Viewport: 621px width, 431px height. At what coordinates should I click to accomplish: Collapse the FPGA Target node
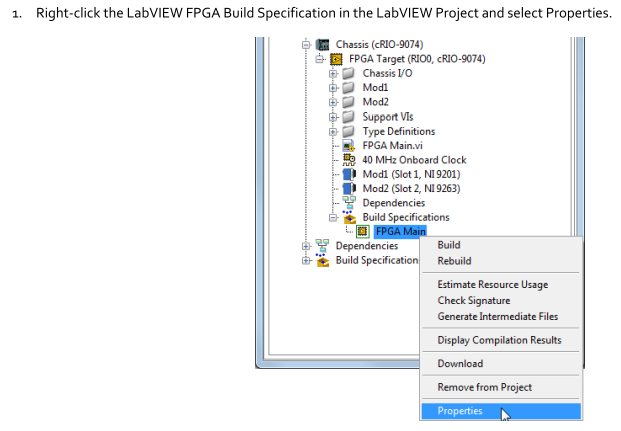click(x=319, y=59)
